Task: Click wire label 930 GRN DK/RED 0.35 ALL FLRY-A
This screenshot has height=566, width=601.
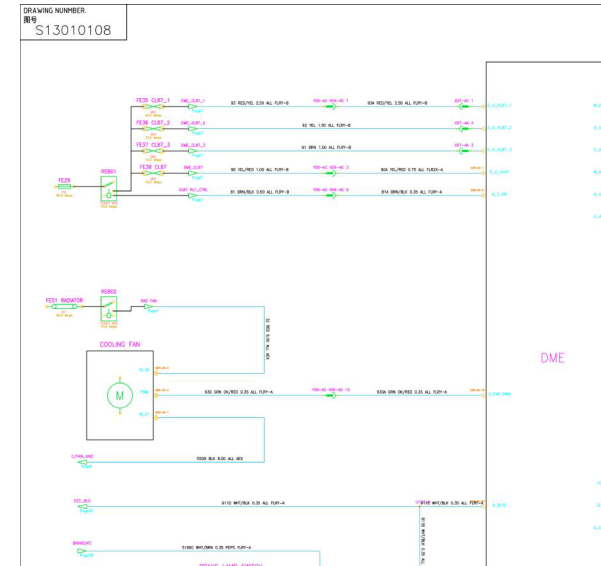Action: click(239, 392)
